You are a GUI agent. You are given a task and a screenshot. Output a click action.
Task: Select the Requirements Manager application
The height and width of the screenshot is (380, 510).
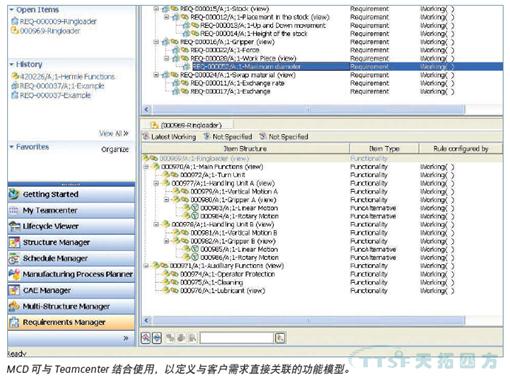(71, 322)
